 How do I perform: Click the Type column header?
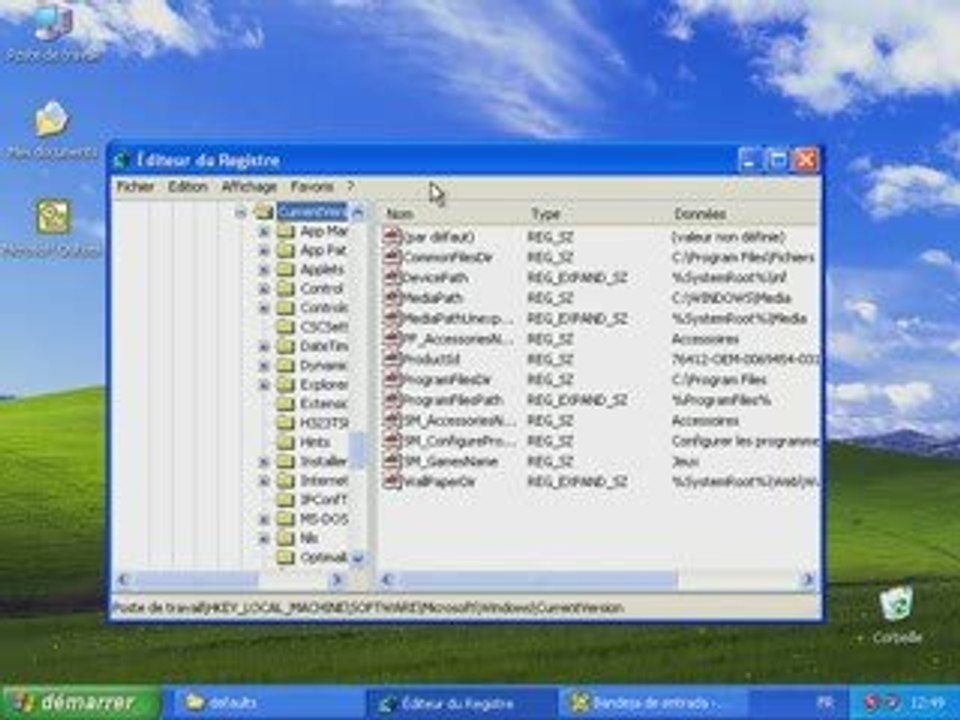[596, 214]
